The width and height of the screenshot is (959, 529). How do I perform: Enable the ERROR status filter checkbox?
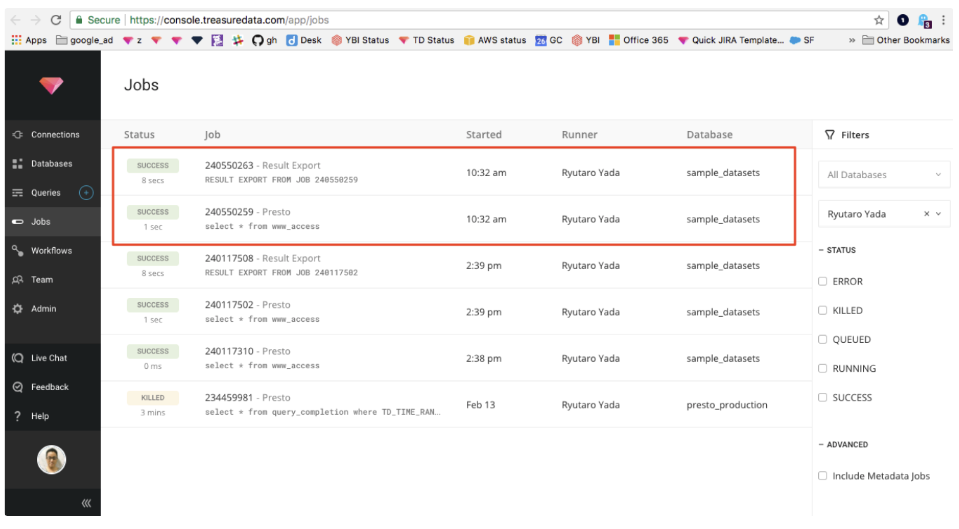coord(823,282)
